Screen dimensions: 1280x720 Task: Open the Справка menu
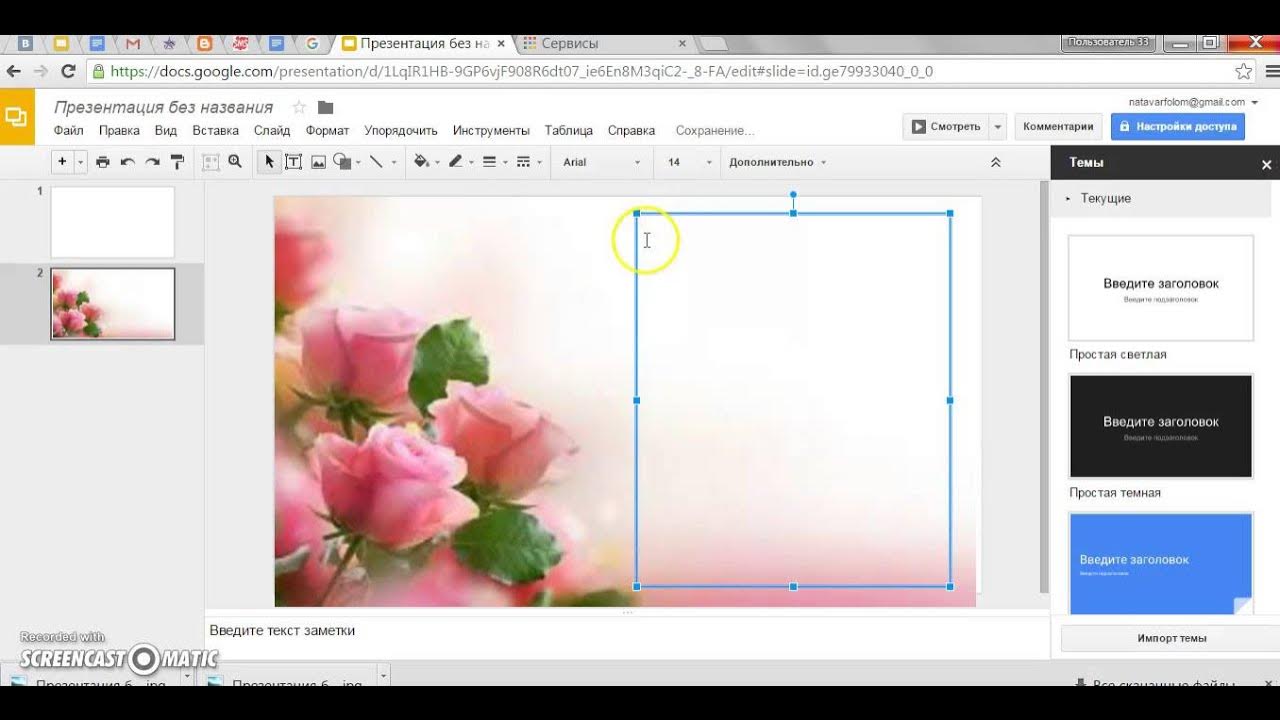[631, 130]
